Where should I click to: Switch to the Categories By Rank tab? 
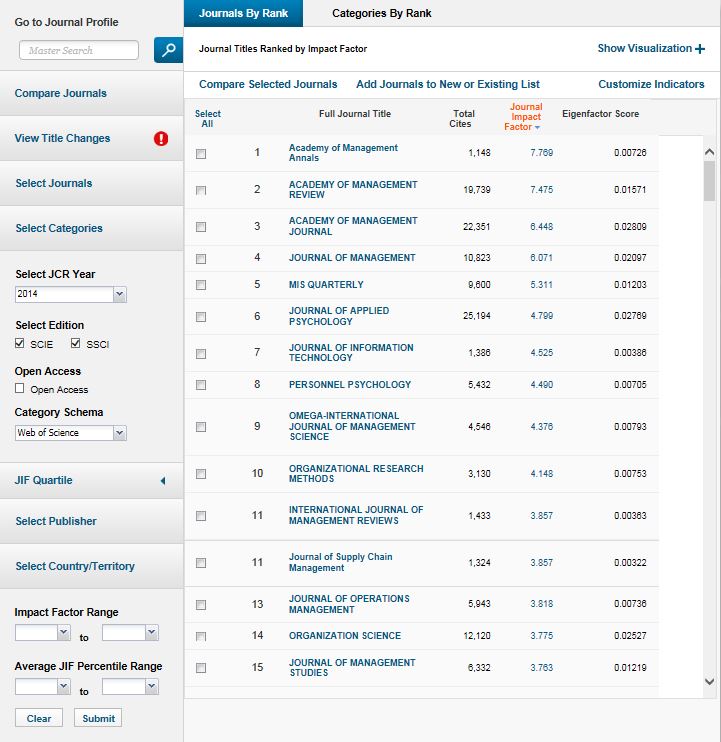click(382, 14)
